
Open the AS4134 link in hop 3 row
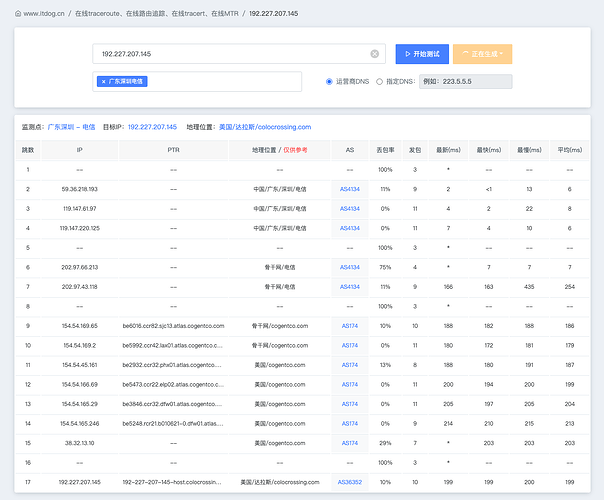click(350, 209)
